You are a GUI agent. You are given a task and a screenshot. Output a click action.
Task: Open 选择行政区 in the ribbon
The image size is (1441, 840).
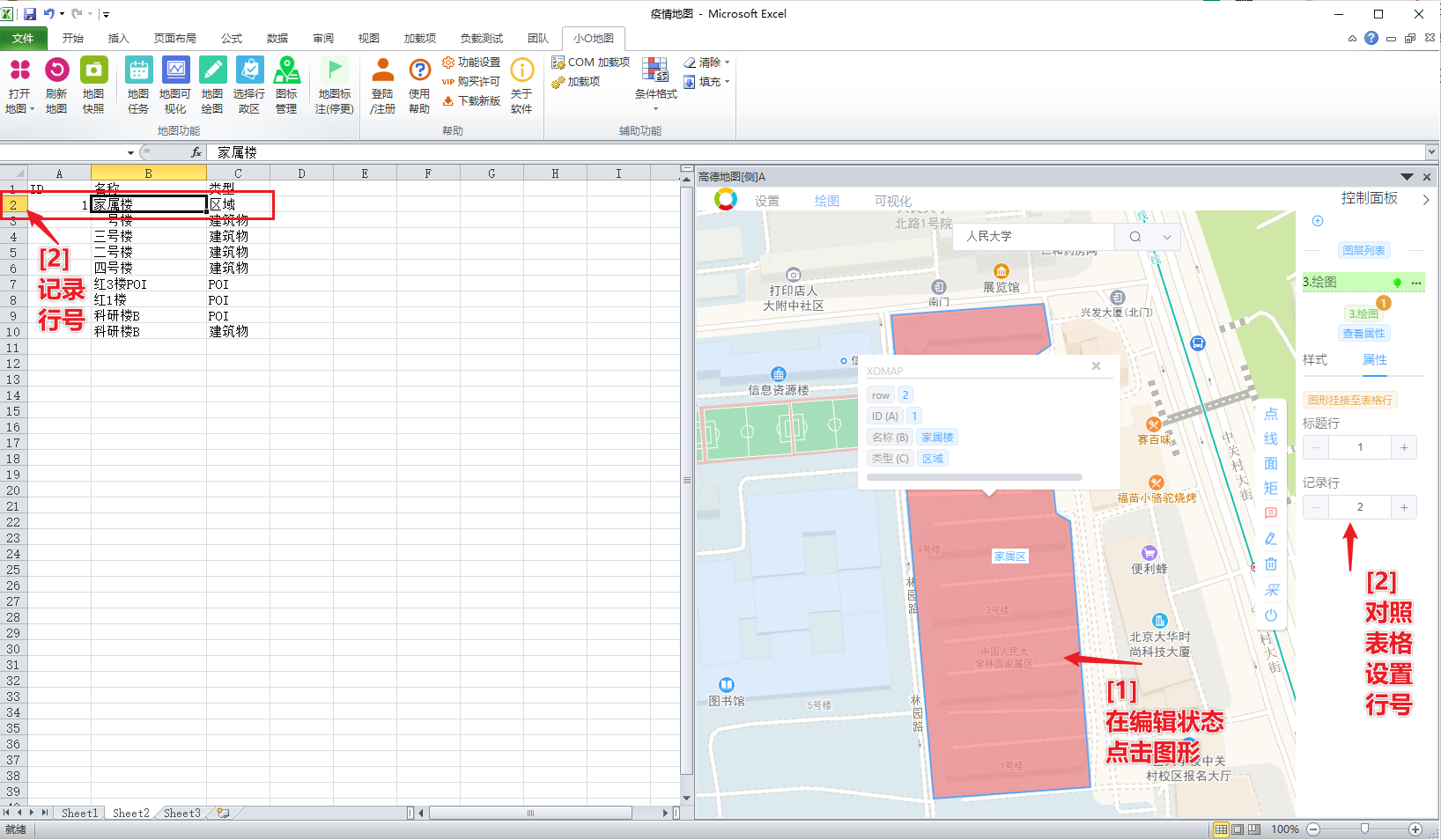pos(249,85)
